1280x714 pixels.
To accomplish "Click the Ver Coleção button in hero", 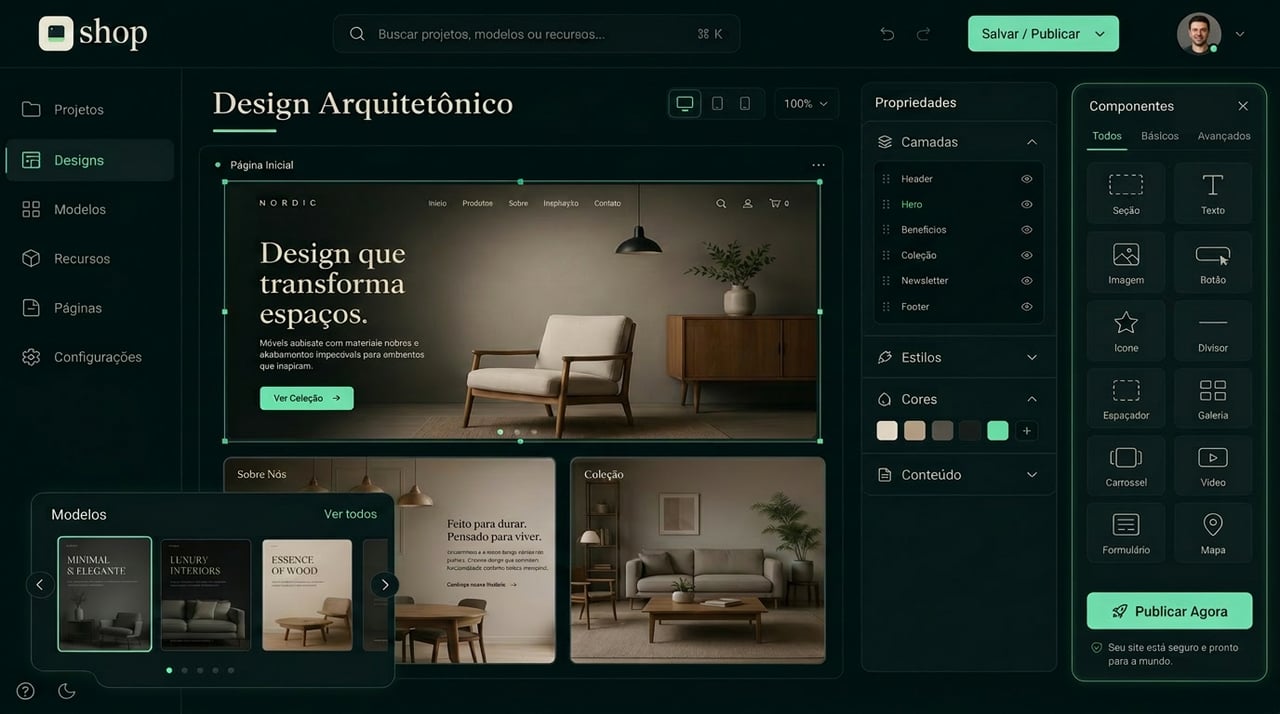I will [x=306, y=398].
